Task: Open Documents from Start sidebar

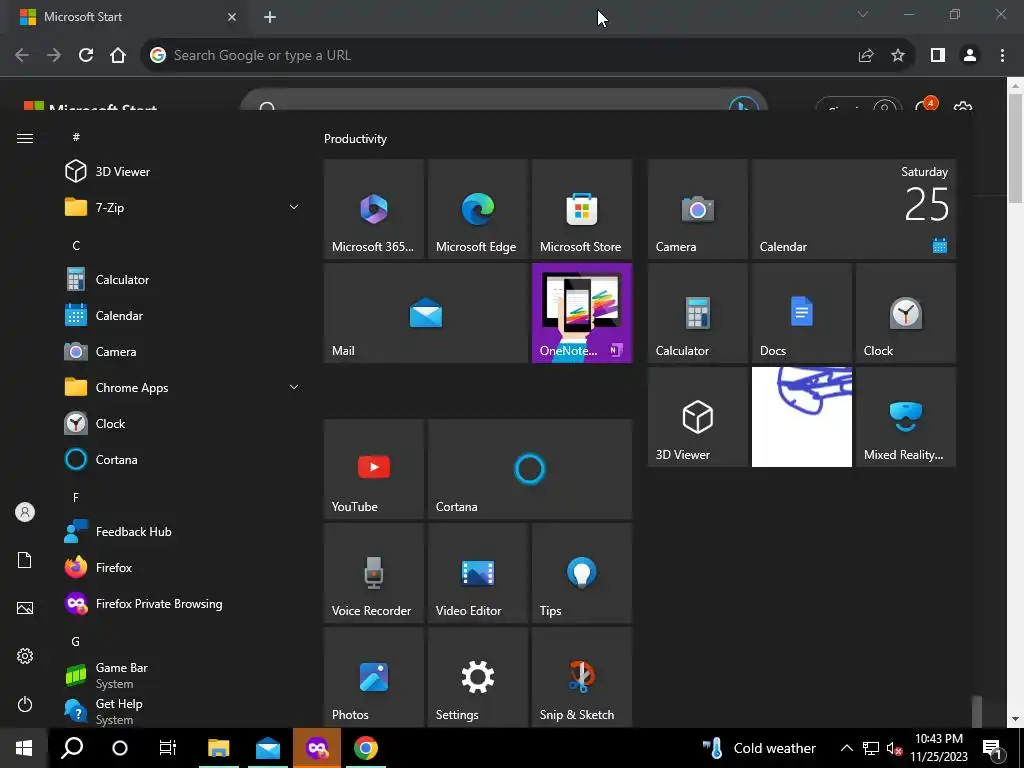Action: [x=25, y=560]
